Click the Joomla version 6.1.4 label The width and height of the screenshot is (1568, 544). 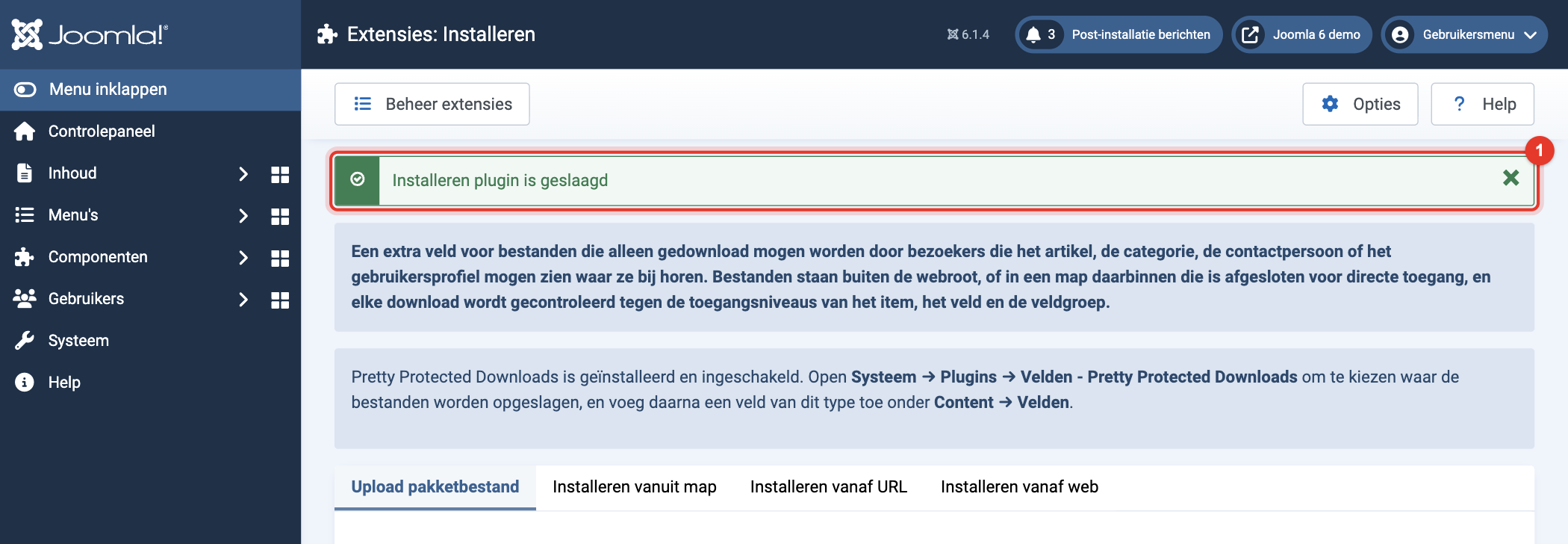(x=968, y=34)
